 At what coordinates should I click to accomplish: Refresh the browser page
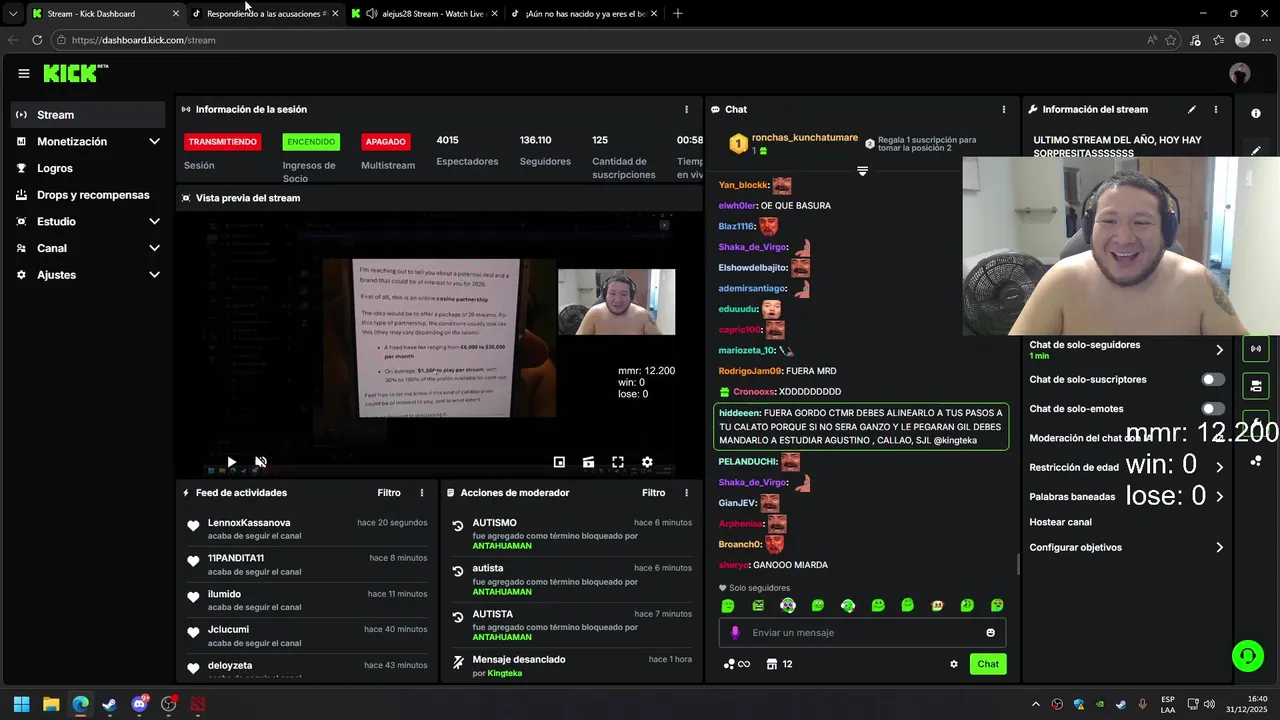[37, 40]
